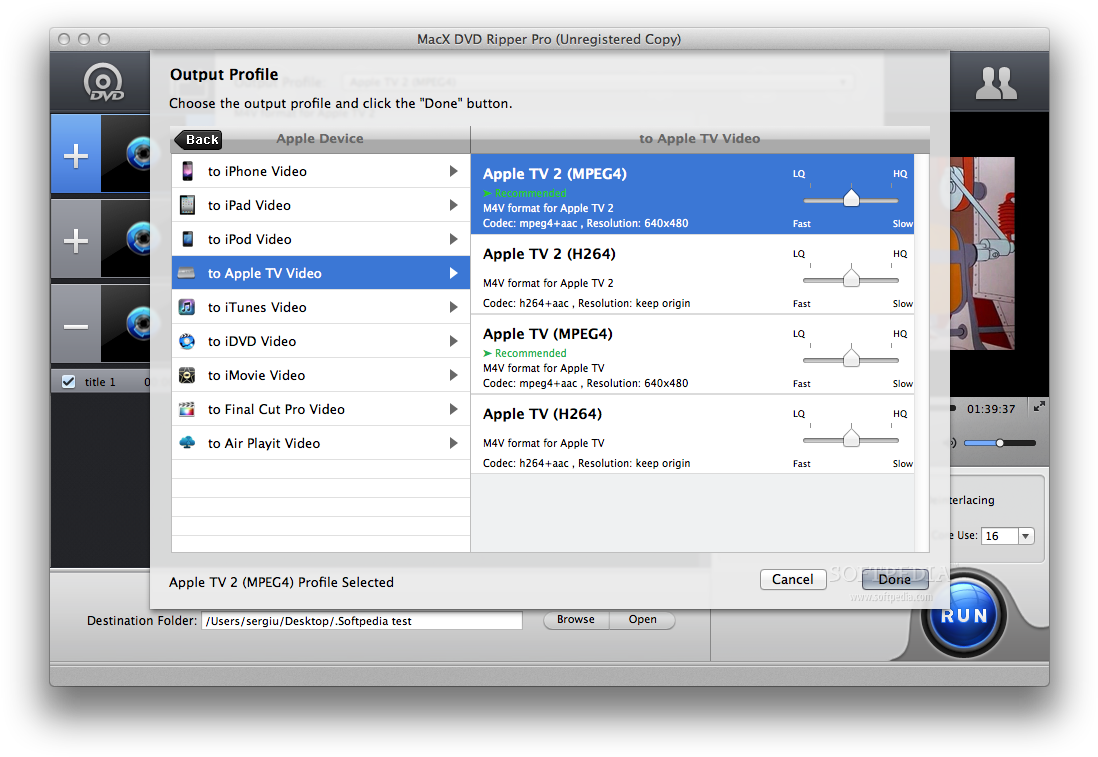Click the top blue plus add button
This screenshot has width=1098, height=757.
click(x=76, y=155)
